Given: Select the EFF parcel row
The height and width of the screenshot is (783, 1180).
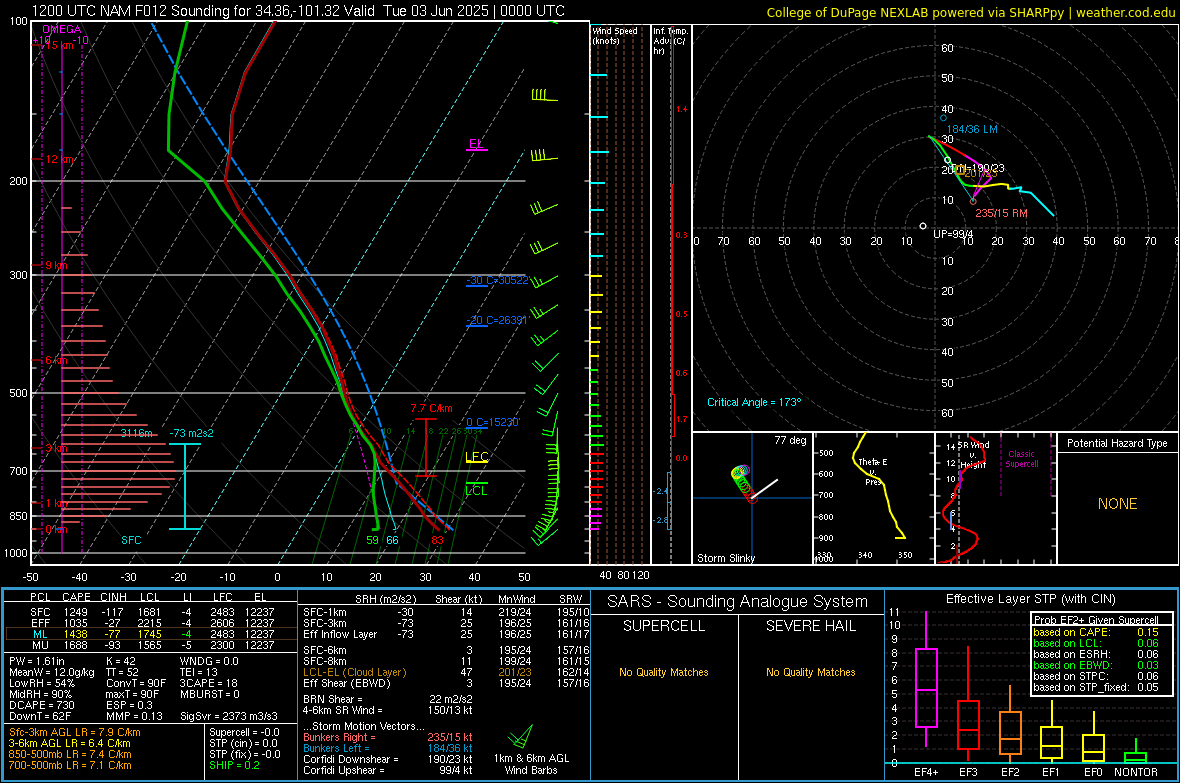Looking at the screenshot, I should pyautogui.click(x=152, y=623).
